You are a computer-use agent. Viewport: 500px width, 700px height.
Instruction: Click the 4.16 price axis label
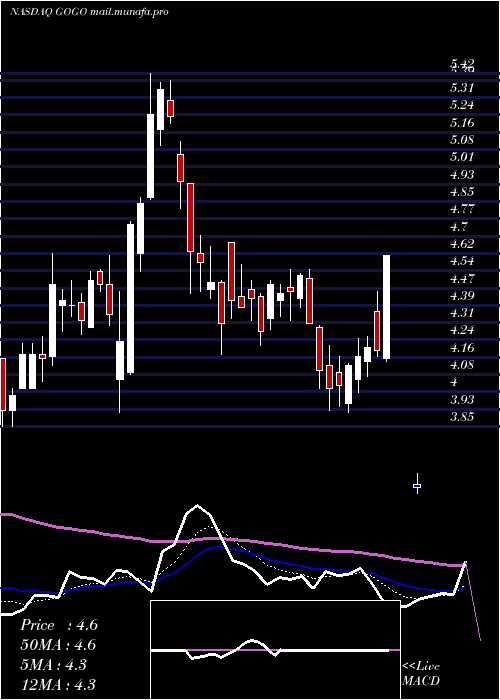click(462, 348)
